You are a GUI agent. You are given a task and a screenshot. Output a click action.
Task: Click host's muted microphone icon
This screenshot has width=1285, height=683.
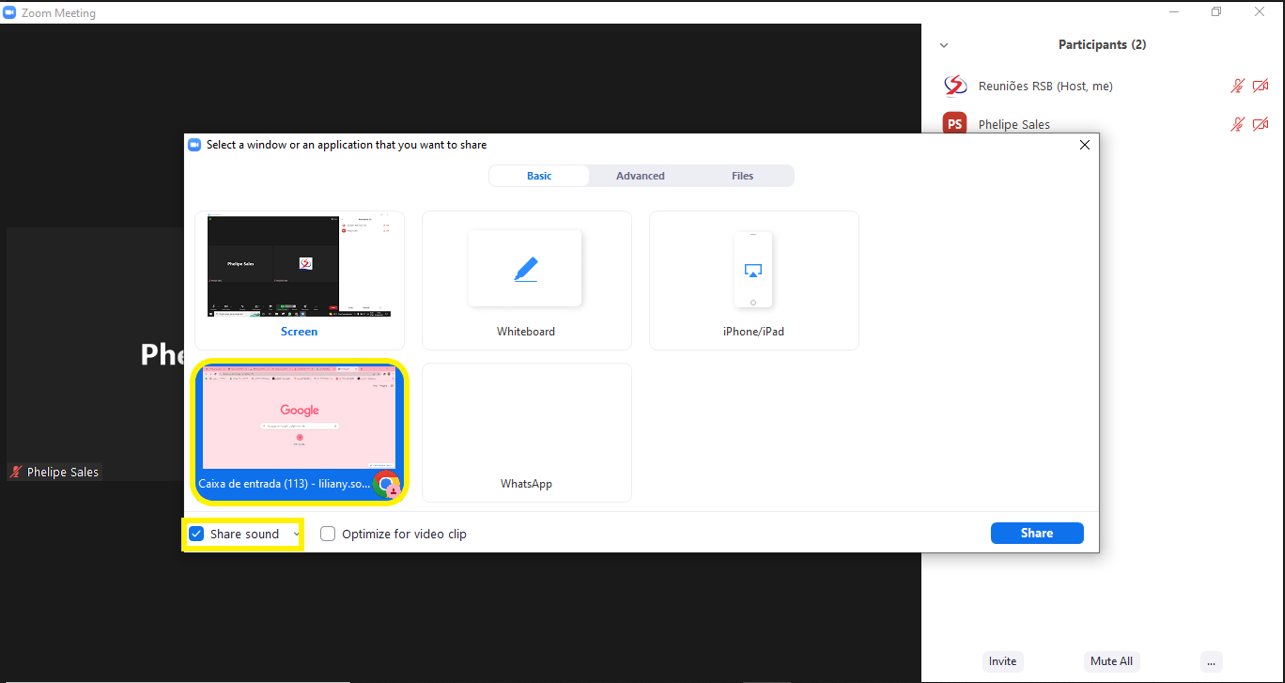(1237, 86)
